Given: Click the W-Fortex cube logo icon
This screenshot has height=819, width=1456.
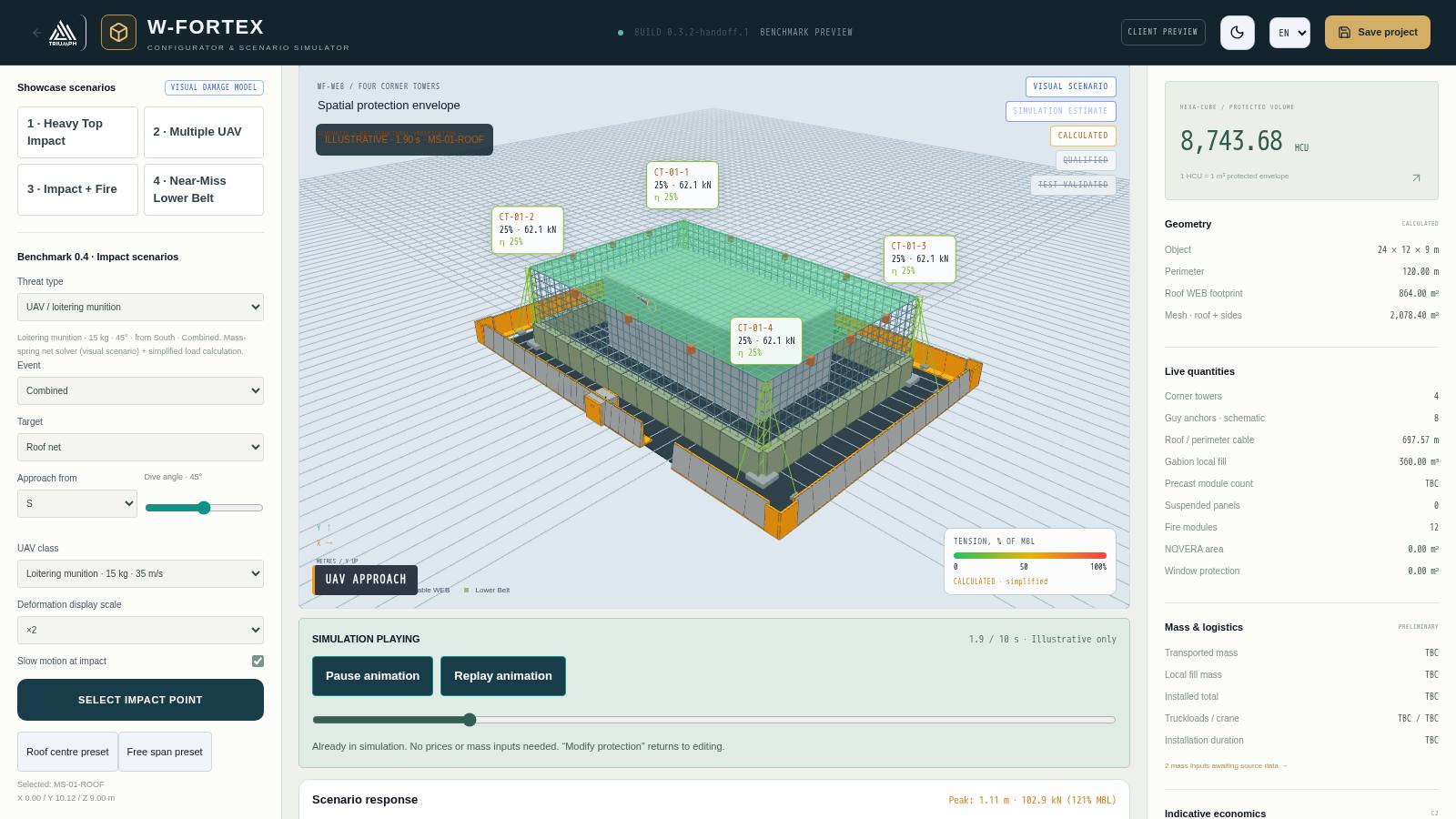Looking at the screenshot, I should coord(118,33).
